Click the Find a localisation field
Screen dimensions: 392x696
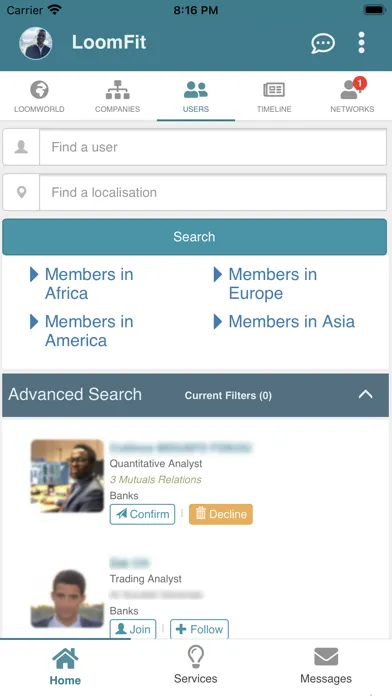pos(213,193)
